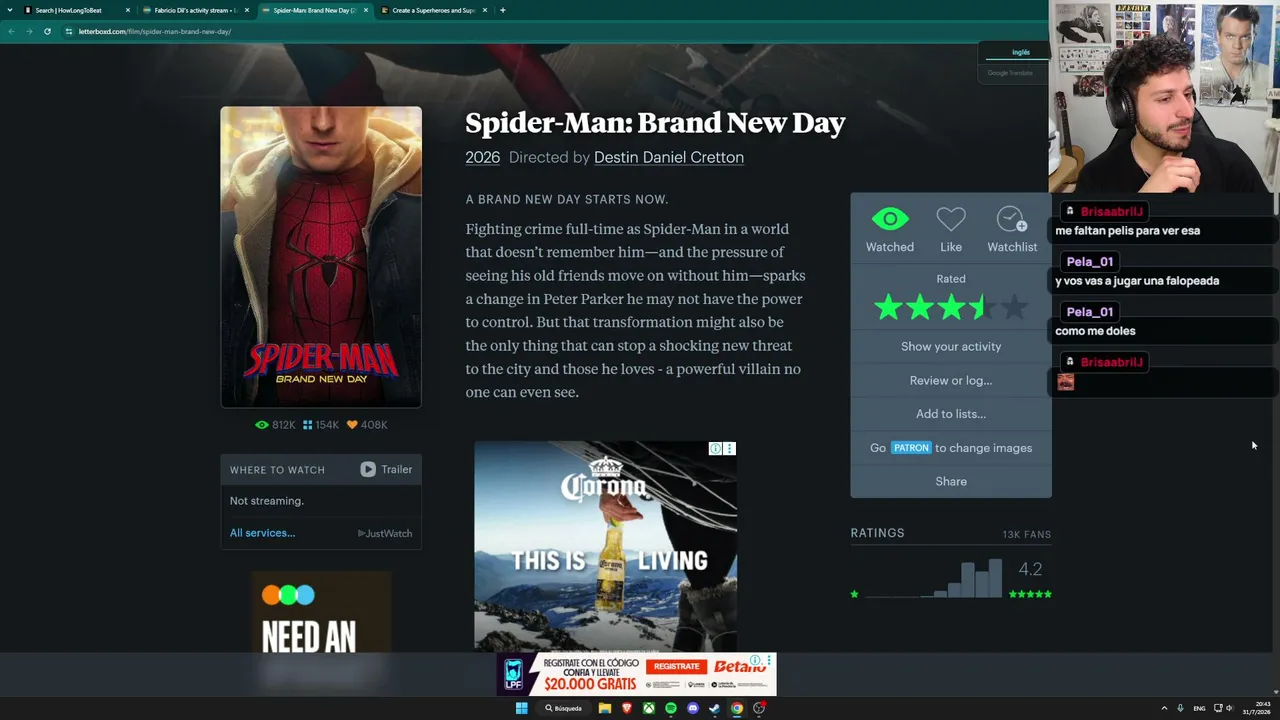Open the Betano banner options menu
This screenshot has height=720, width=1280.
pyautogui.click(x=769, y=661)
